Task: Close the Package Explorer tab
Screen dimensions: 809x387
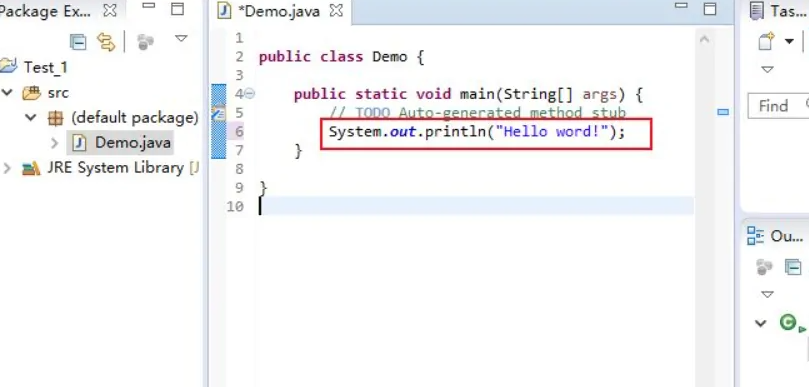Action: point(109,10)
